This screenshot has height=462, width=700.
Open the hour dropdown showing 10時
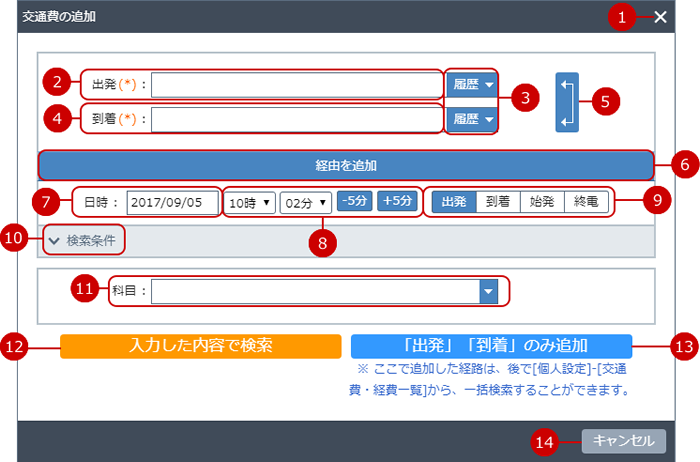pyautogui.click(x=249, y=201)
